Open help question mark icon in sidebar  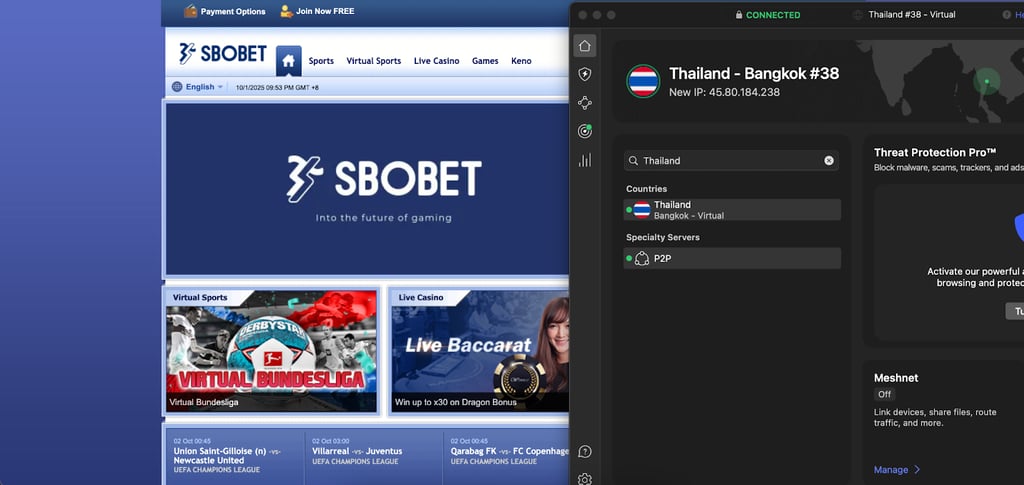tap(584, 452)
